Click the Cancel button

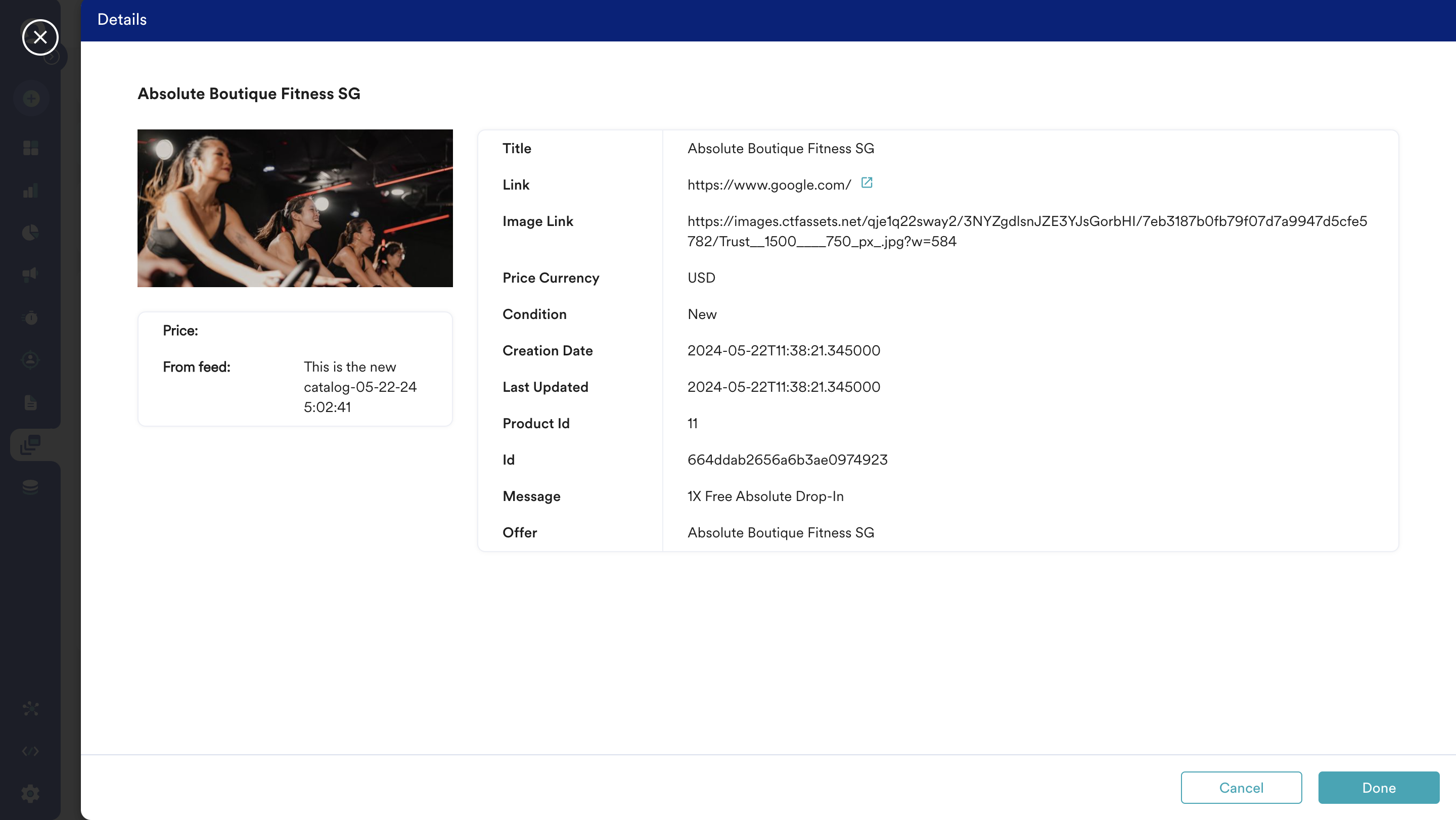pos(1241,787)
